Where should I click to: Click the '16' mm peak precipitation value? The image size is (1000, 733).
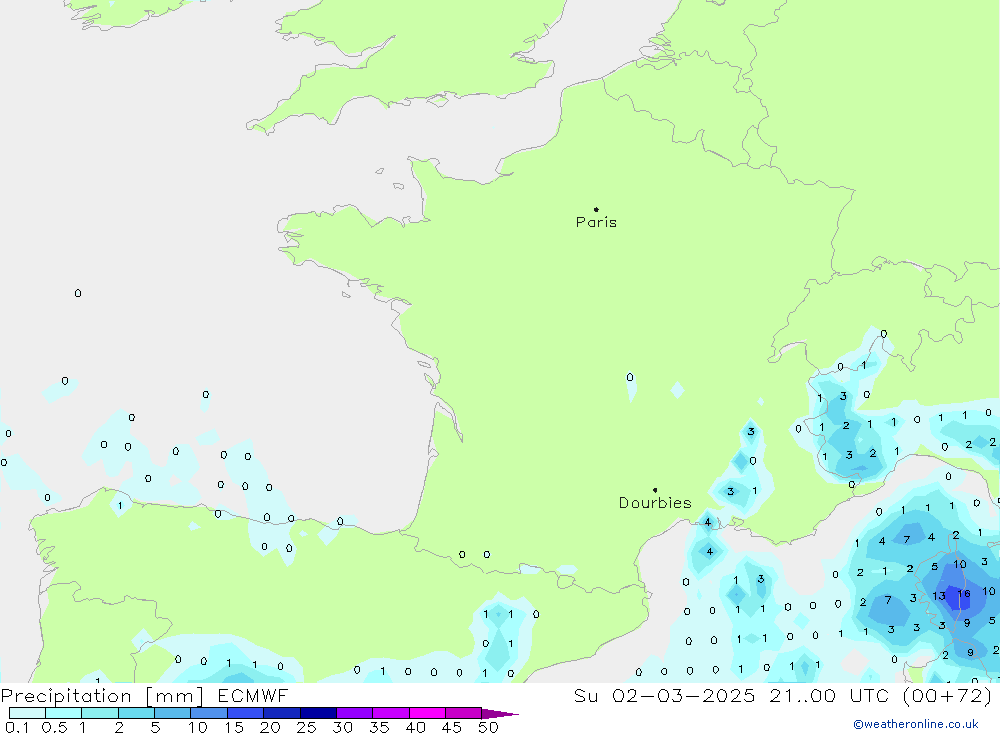click(964, 594)
